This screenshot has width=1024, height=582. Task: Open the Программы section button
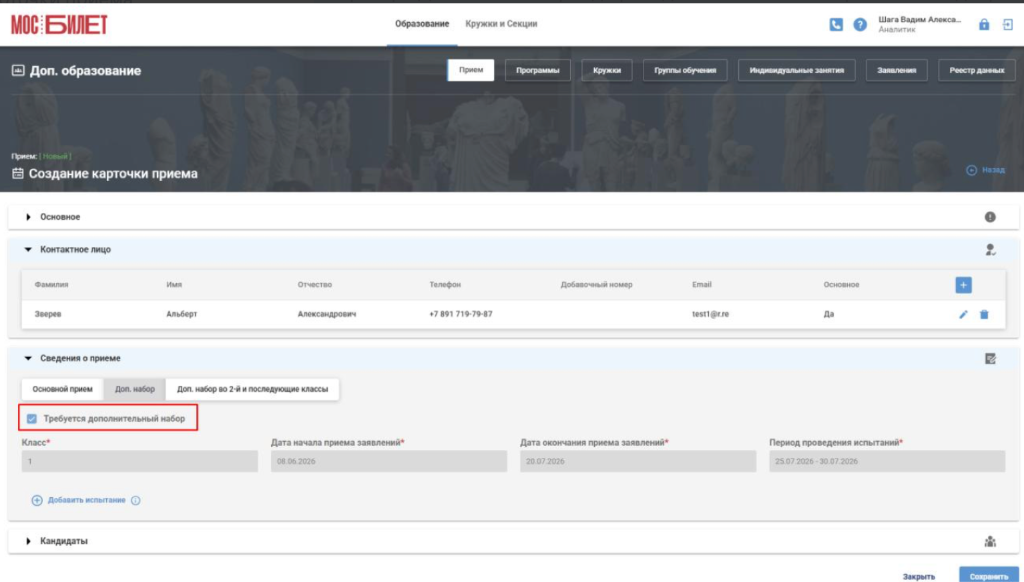tap(537, 70)
